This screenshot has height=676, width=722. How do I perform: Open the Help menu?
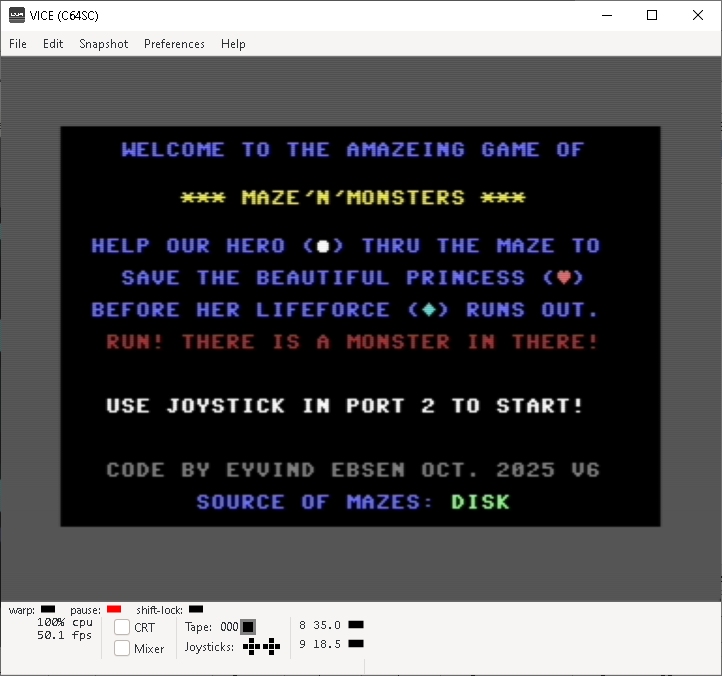[x=233, y=44]
